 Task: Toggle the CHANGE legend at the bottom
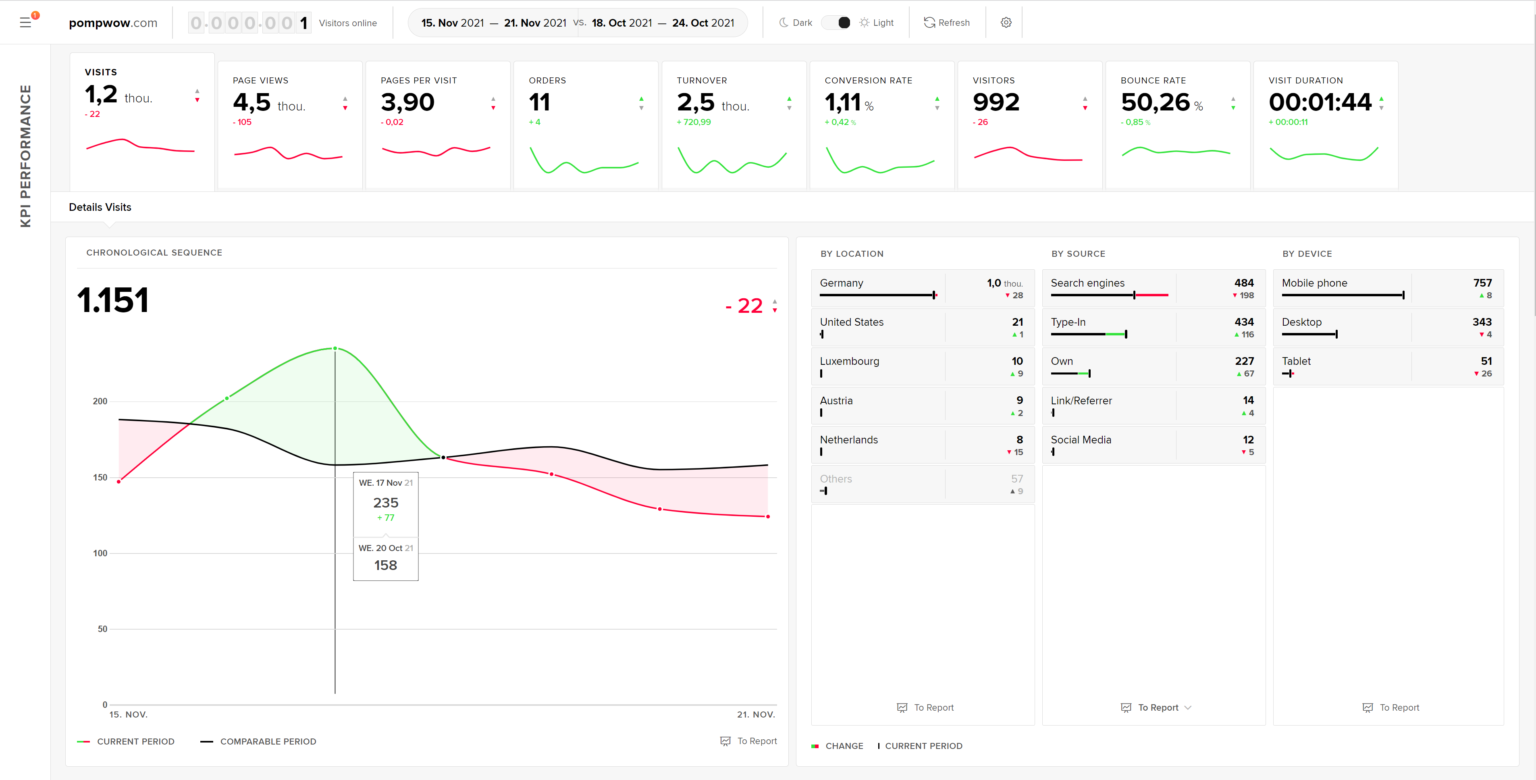(837, 745)
